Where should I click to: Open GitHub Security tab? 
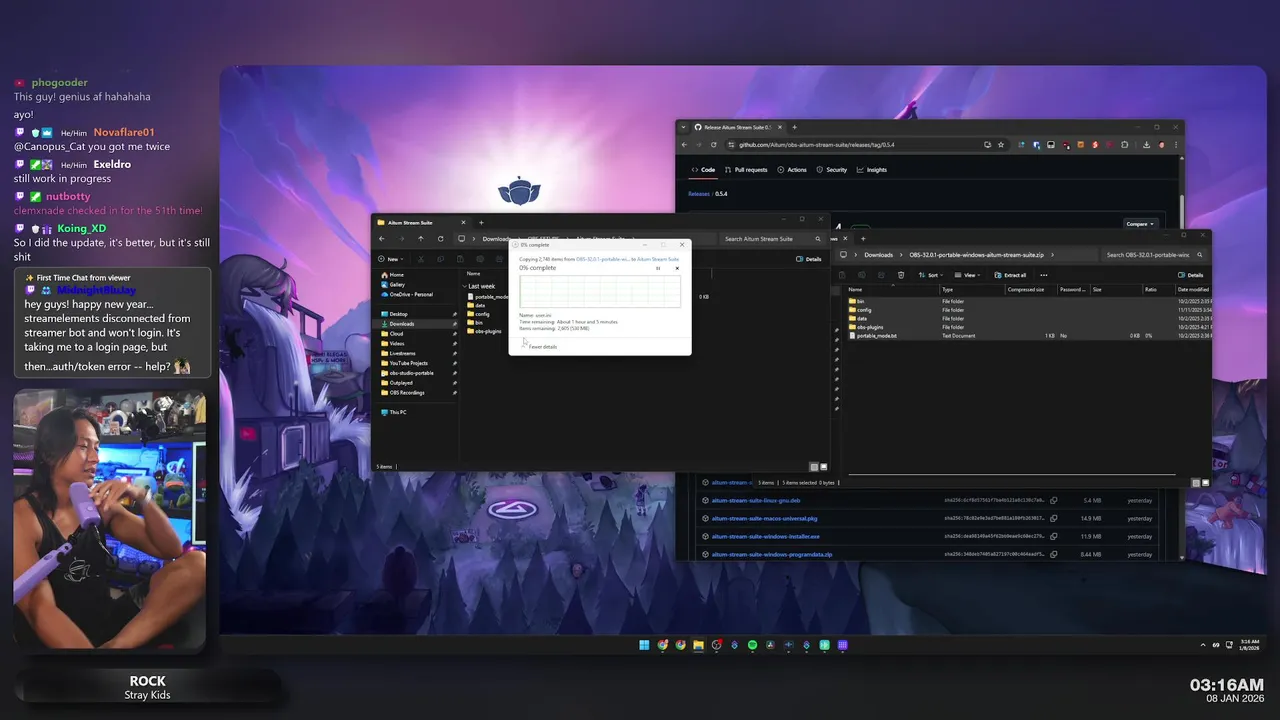(x=832, y=170)
